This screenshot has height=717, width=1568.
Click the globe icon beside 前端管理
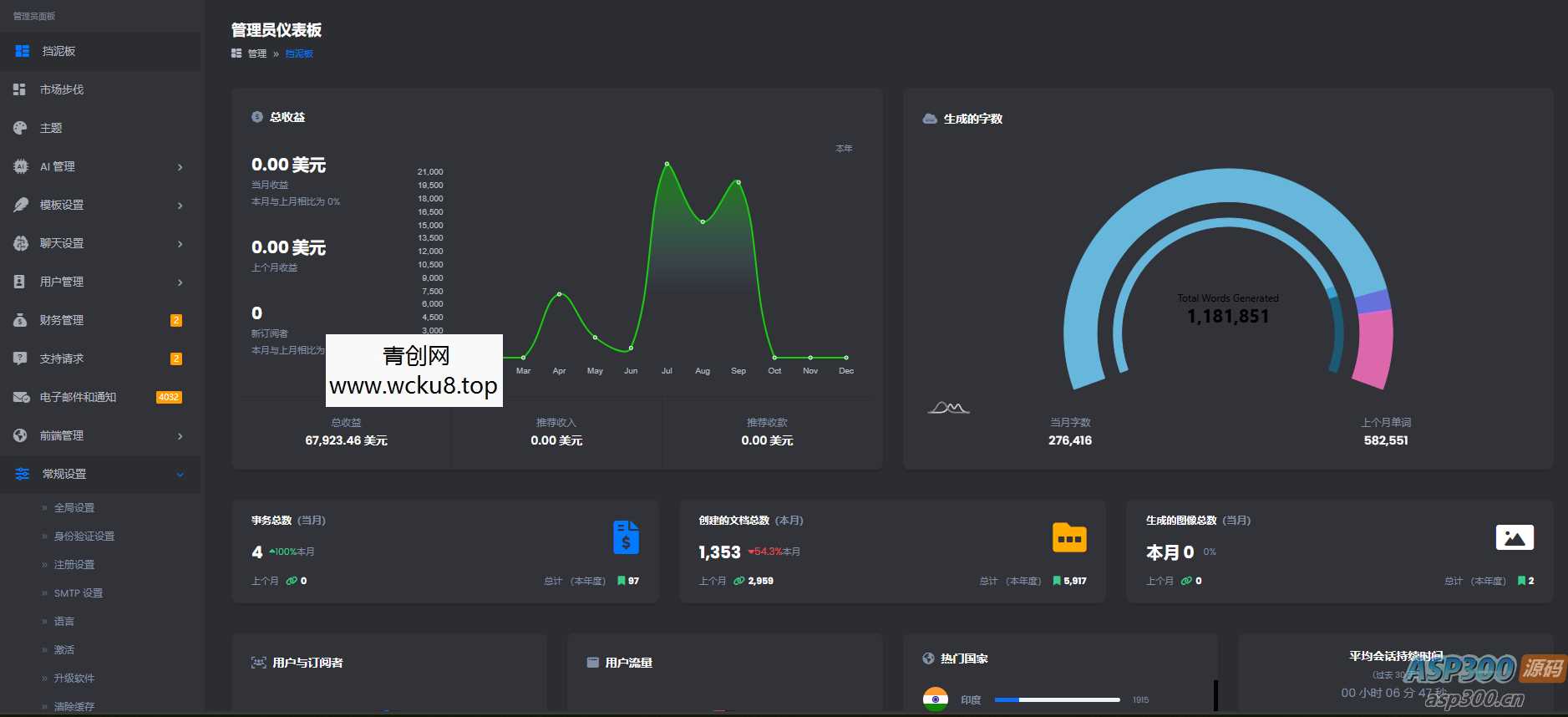20,435
